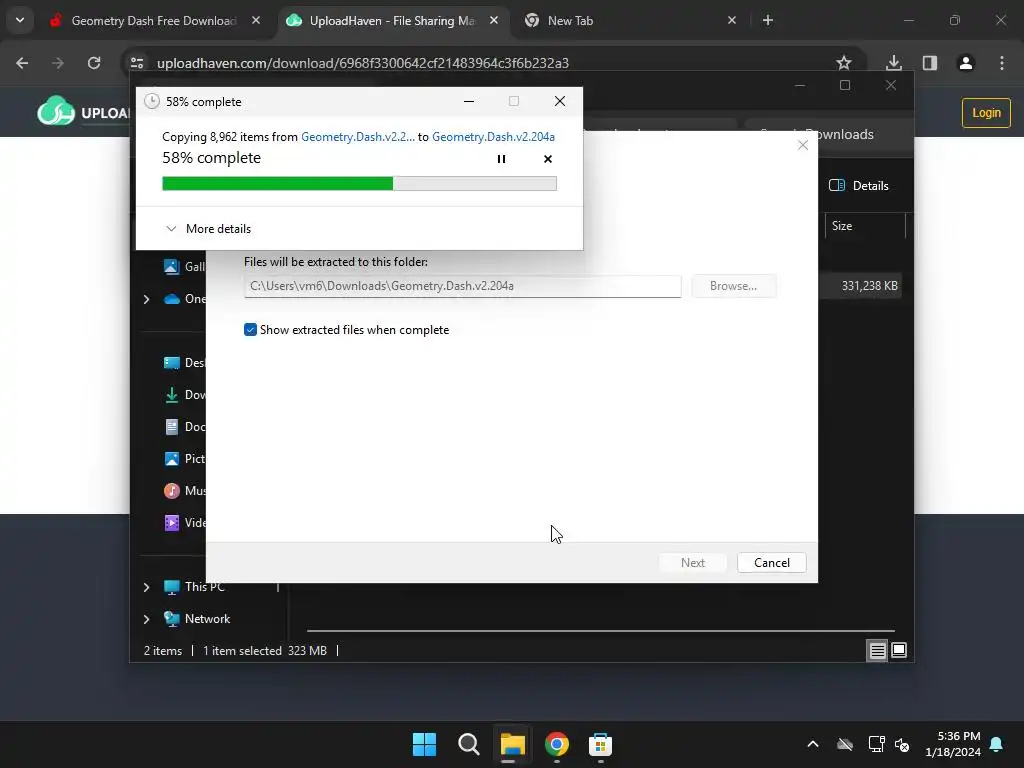Open Windows Search from taskbar

point(468,744)
